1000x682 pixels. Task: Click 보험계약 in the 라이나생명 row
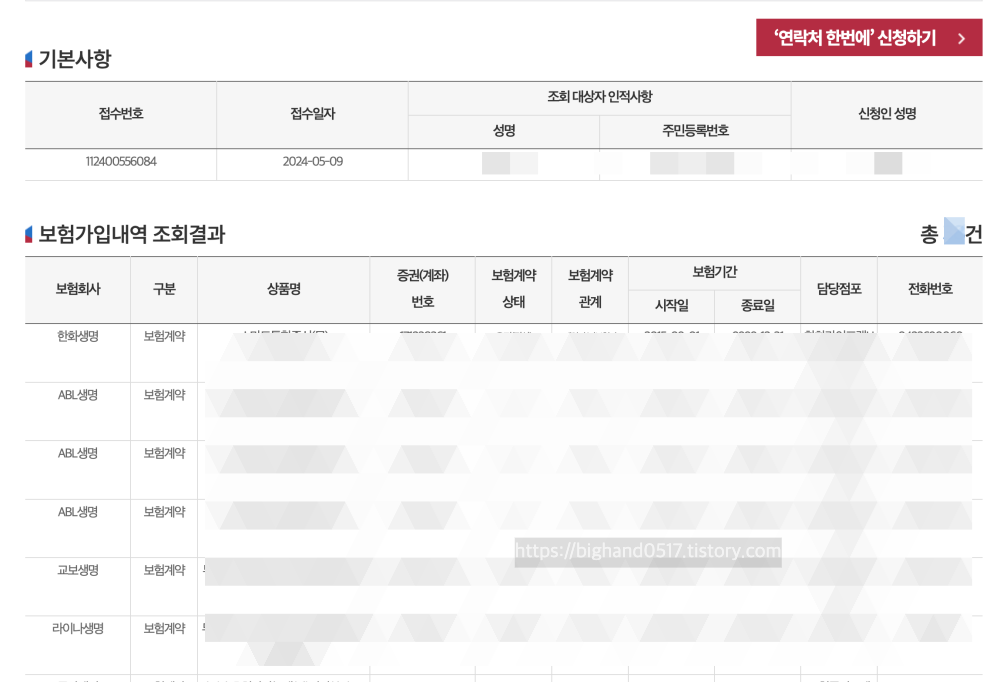[x=164, y=629]
